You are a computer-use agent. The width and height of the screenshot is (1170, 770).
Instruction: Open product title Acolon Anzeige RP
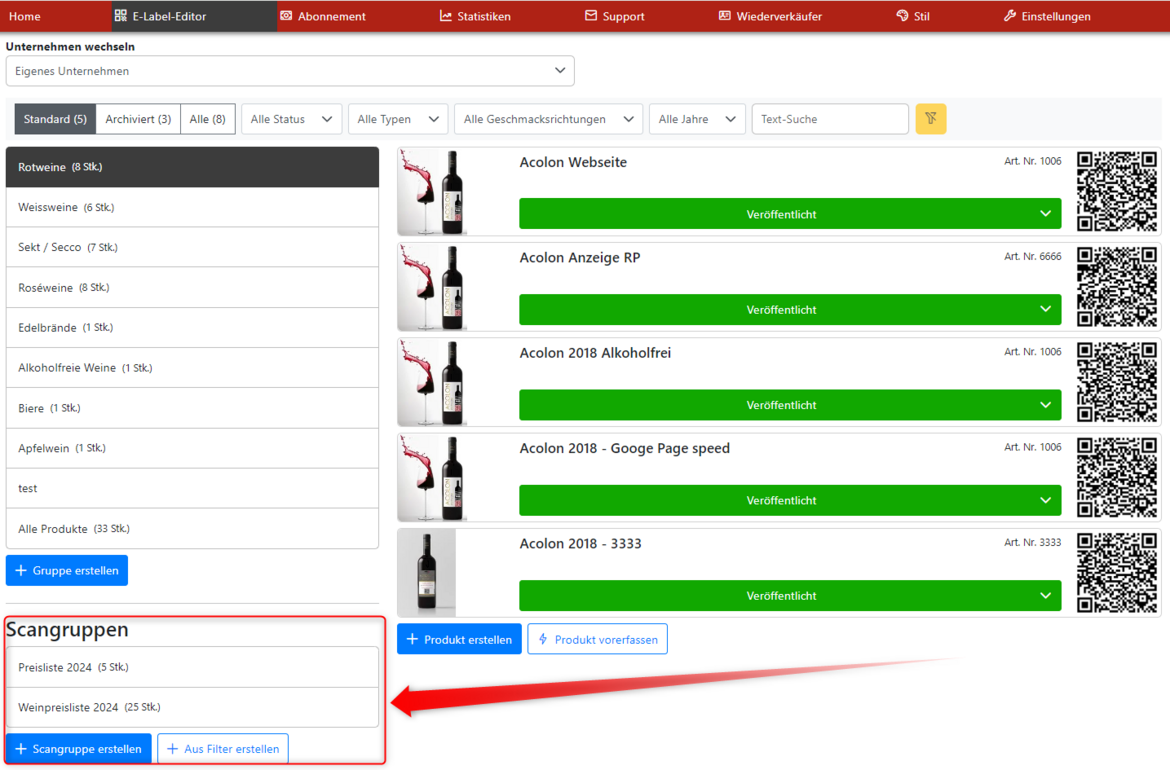click(x=580, y=257)
